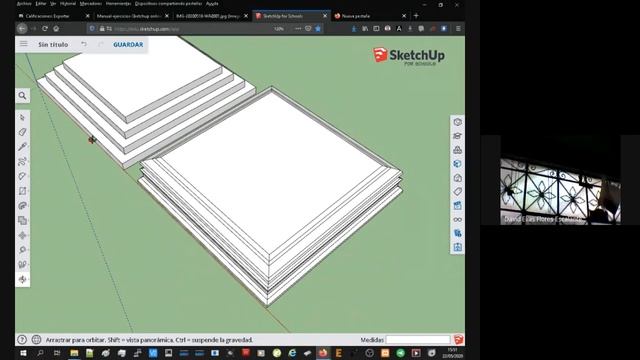Open the Marcadores menu
Viewport: 640px width, 360px height.
coord(91,4)
